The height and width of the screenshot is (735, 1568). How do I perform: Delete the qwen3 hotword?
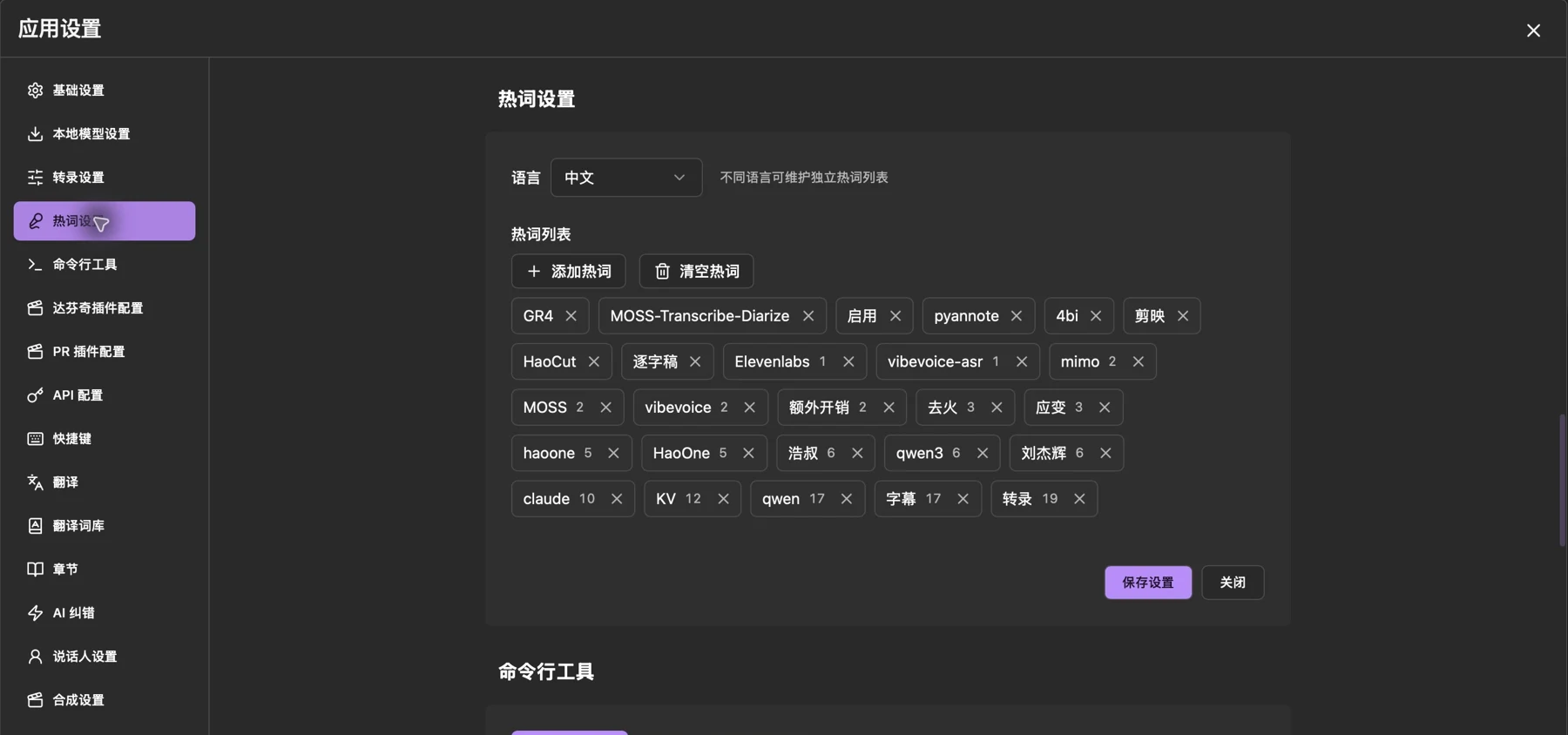983,453
